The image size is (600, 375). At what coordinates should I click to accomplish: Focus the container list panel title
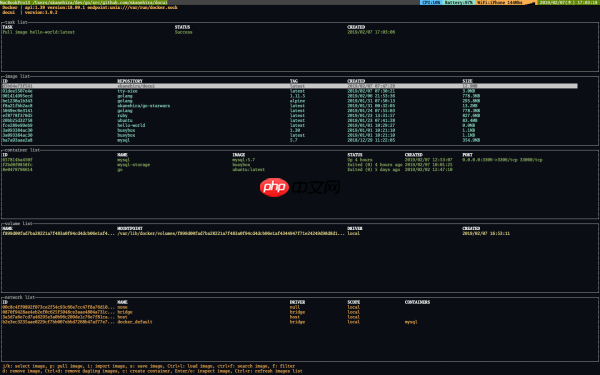[23, 150]
